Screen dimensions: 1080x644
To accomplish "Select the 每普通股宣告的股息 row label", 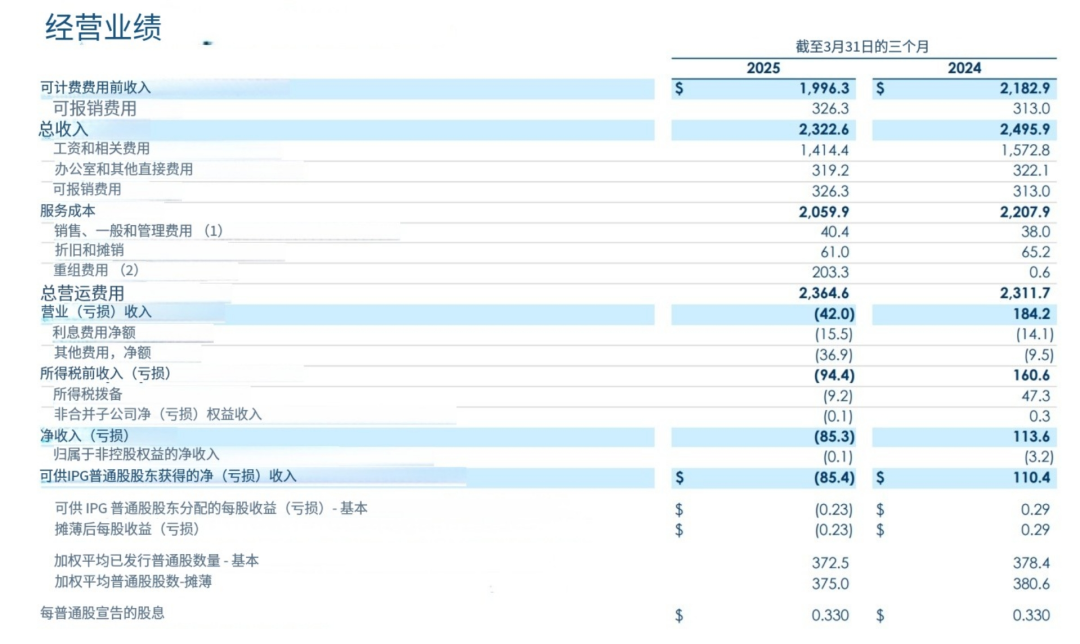I will pos(102,613).
